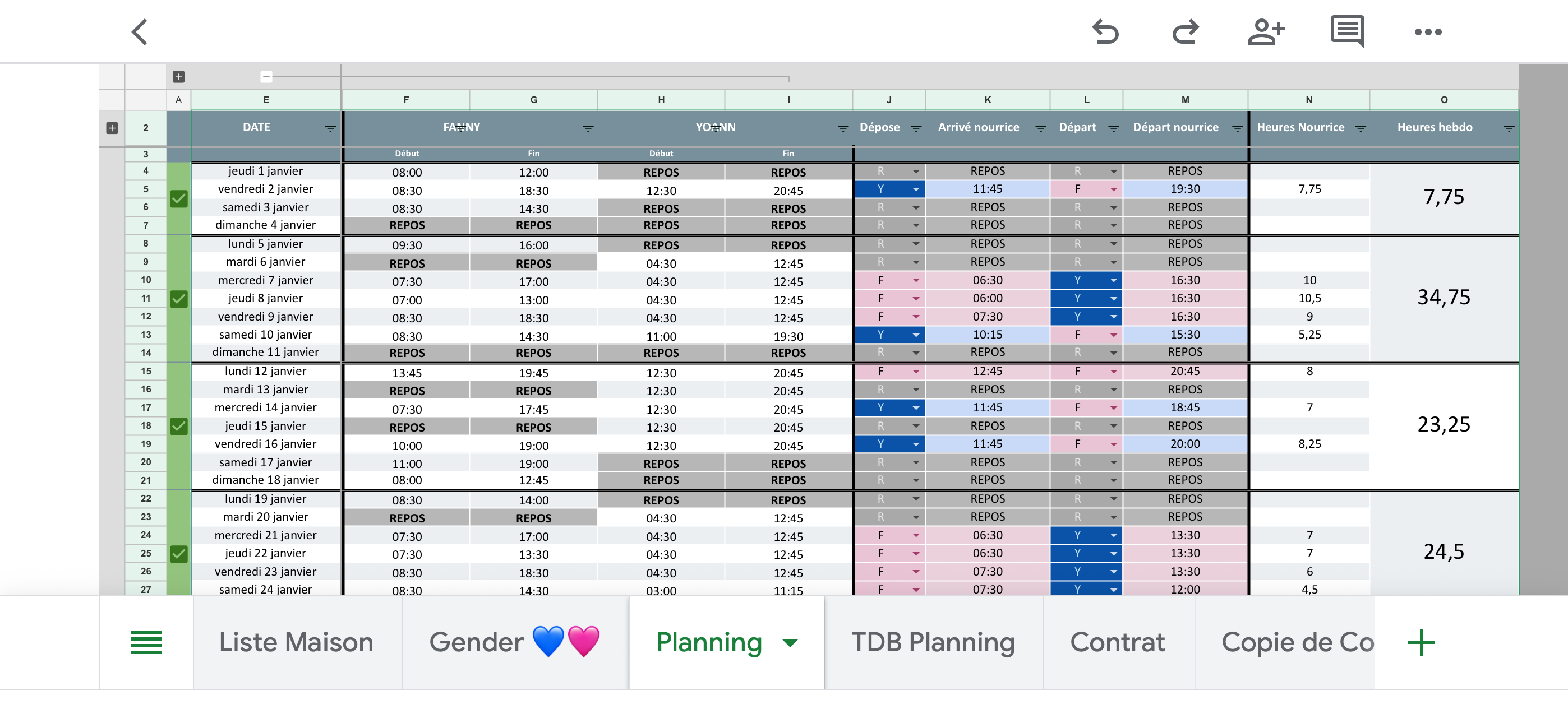Toggle the checkbox beside jeudi 15 janvier
The height and width of the screenshot is (723, 1568).
point(178,426)
